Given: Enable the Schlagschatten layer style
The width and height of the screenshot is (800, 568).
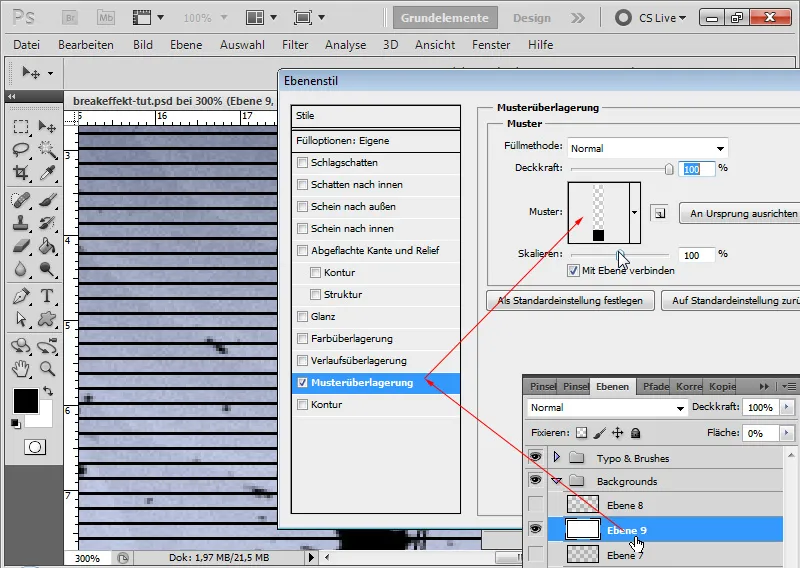Looking at the screenshot, I should tap(302, 162).
